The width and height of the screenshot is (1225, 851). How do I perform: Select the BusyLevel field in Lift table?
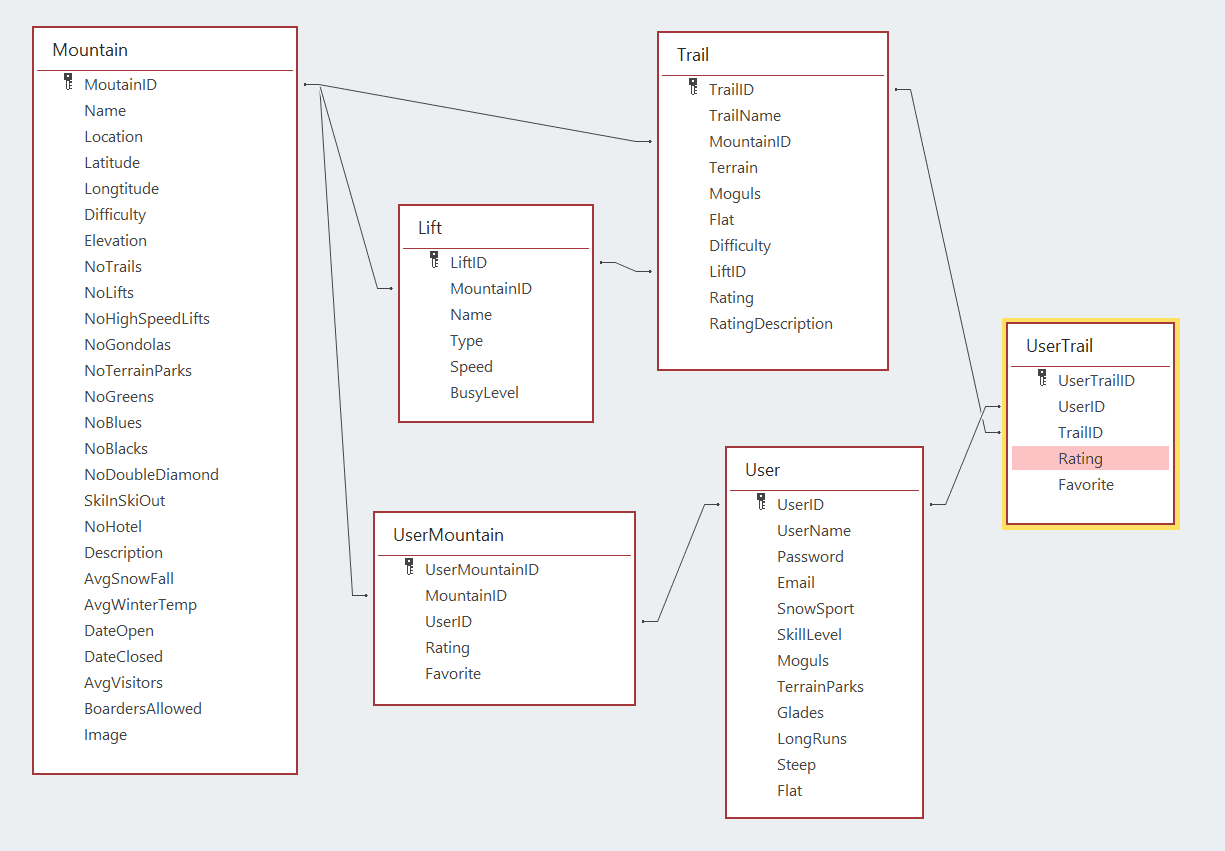(484, 393)
